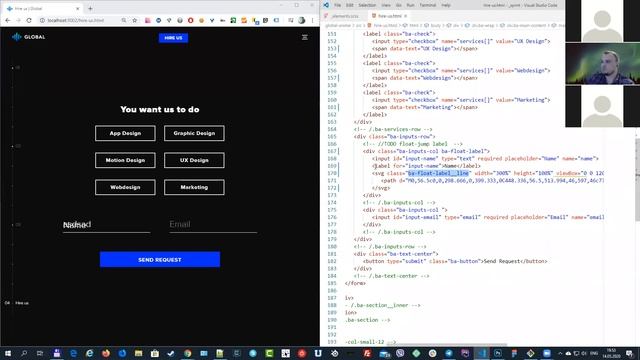Click line number 170 in editor
This screenshot has width=640, height=360.
pos(332,173)
